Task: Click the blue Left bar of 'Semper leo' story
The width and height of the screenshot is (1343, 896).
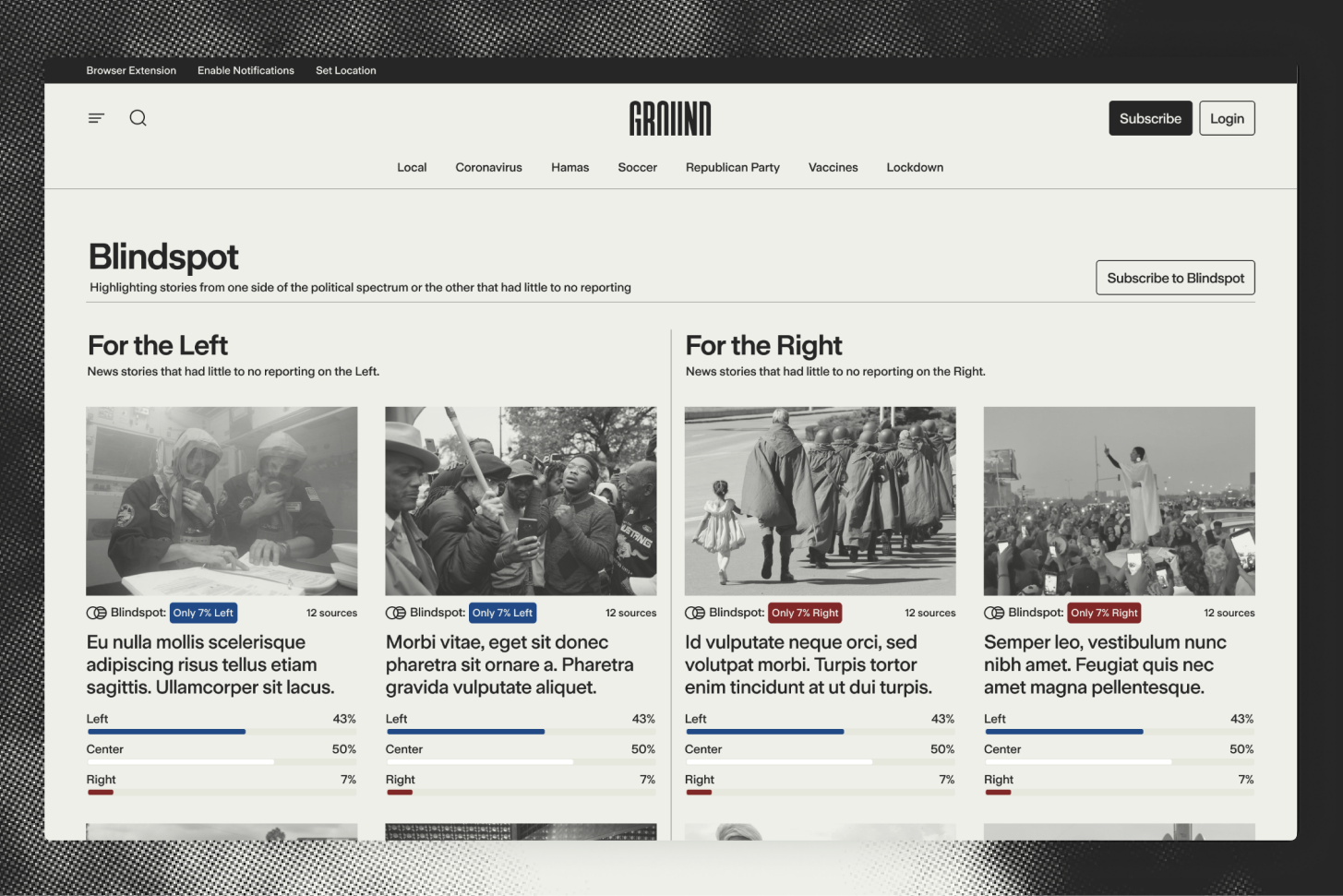Action: coord(1064,732)
